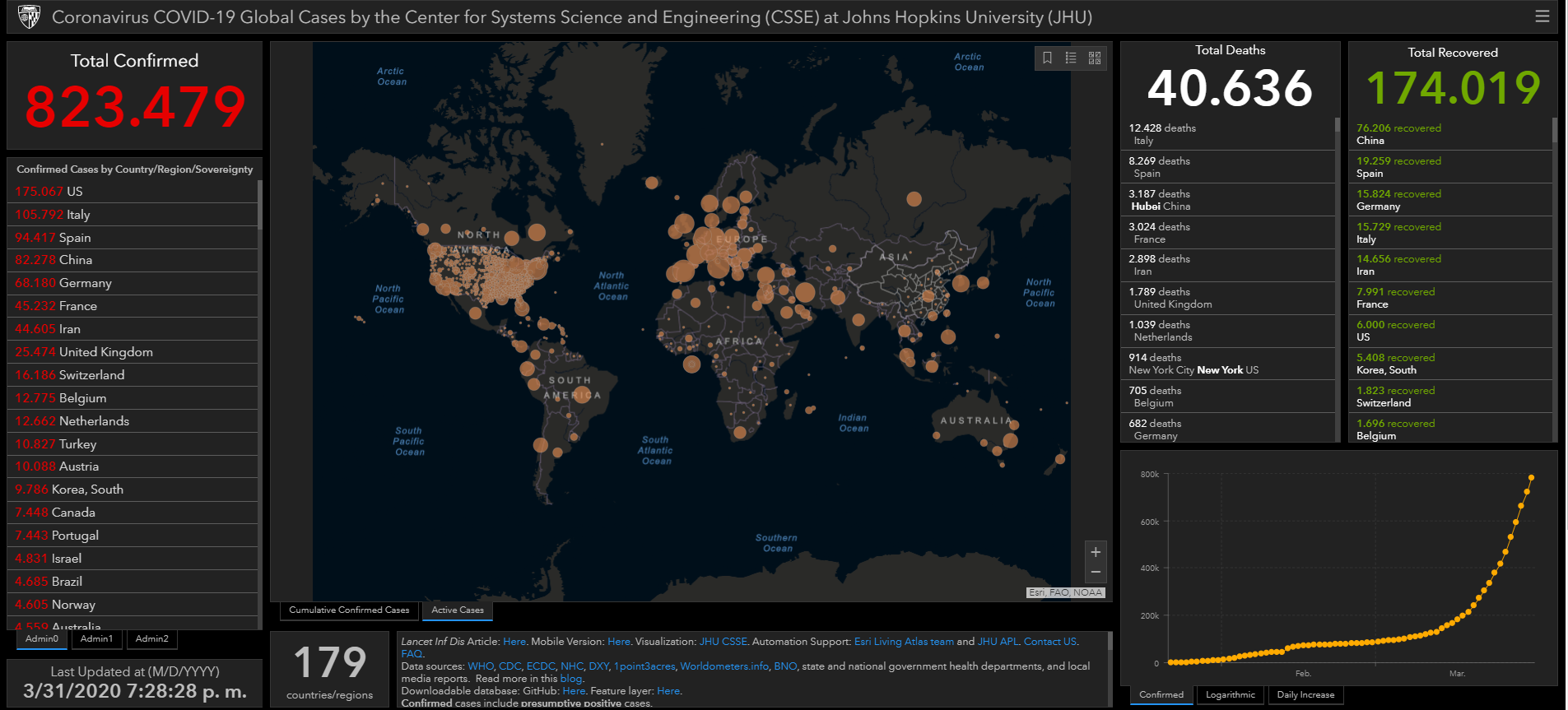1568x710 pixels.
Task: Select the Admin0 tab
Action: [x=42, y=639]
